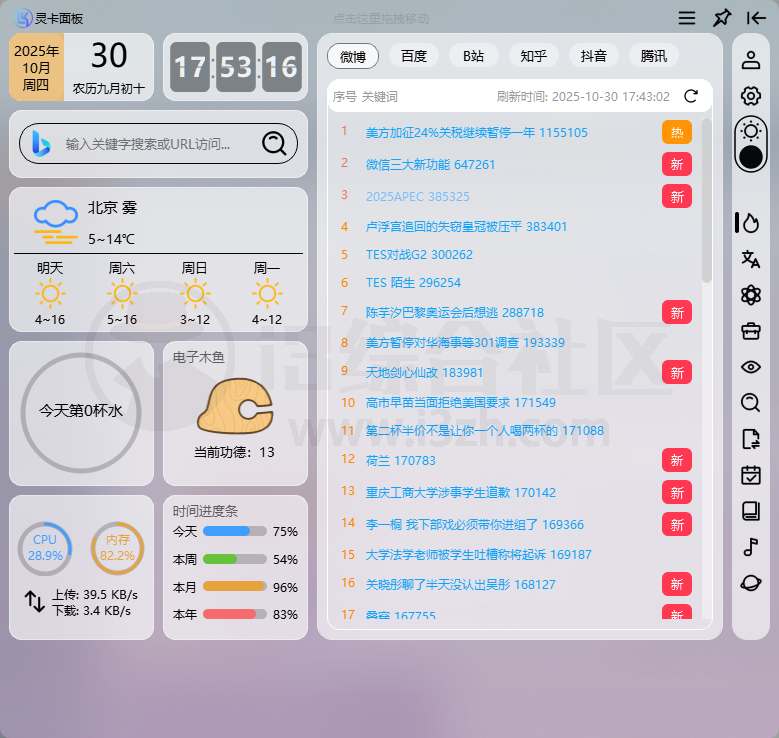Click 周六 weather forecast

click(x=122, y=293)
